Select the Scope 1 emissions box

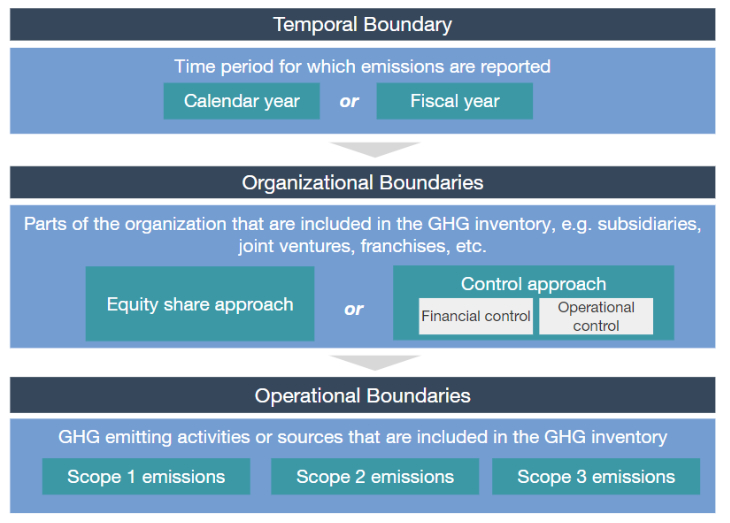146,476
